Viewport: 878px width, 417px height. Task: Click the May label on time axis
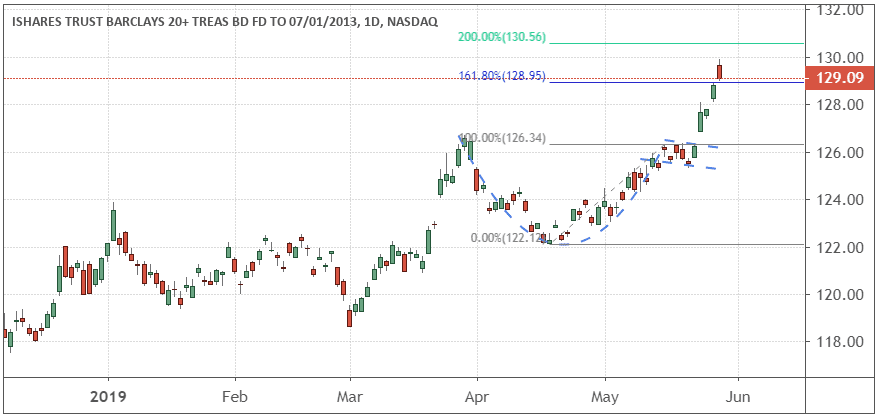[605, 397]
